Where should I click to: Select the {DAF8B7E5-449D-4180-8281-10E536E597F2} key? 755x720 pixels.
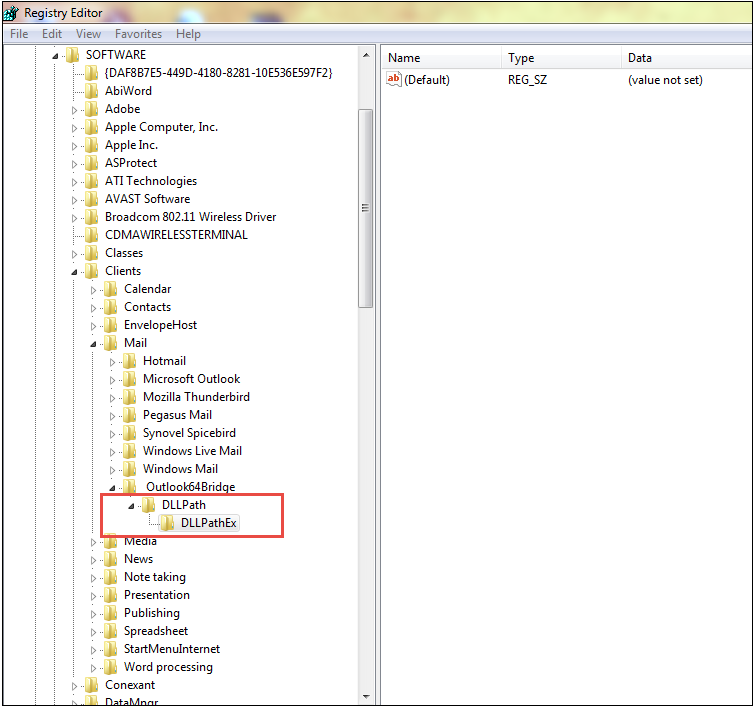point(219,73)
